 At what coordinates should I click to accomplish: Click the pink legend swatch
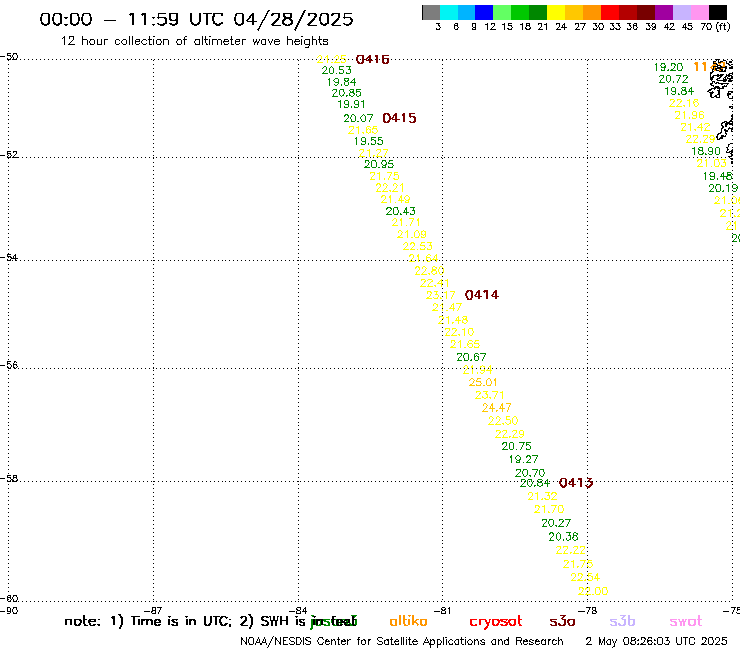pyautogui.click(x=699, y=12)
